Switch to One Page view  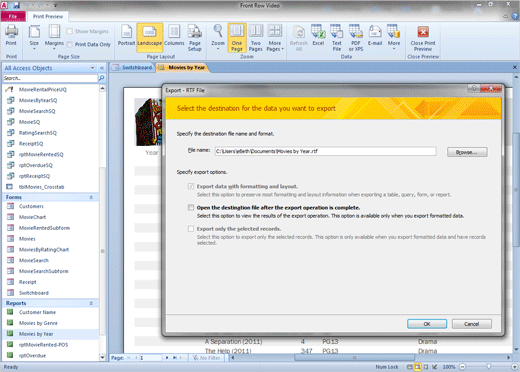[x=237, y=38]
